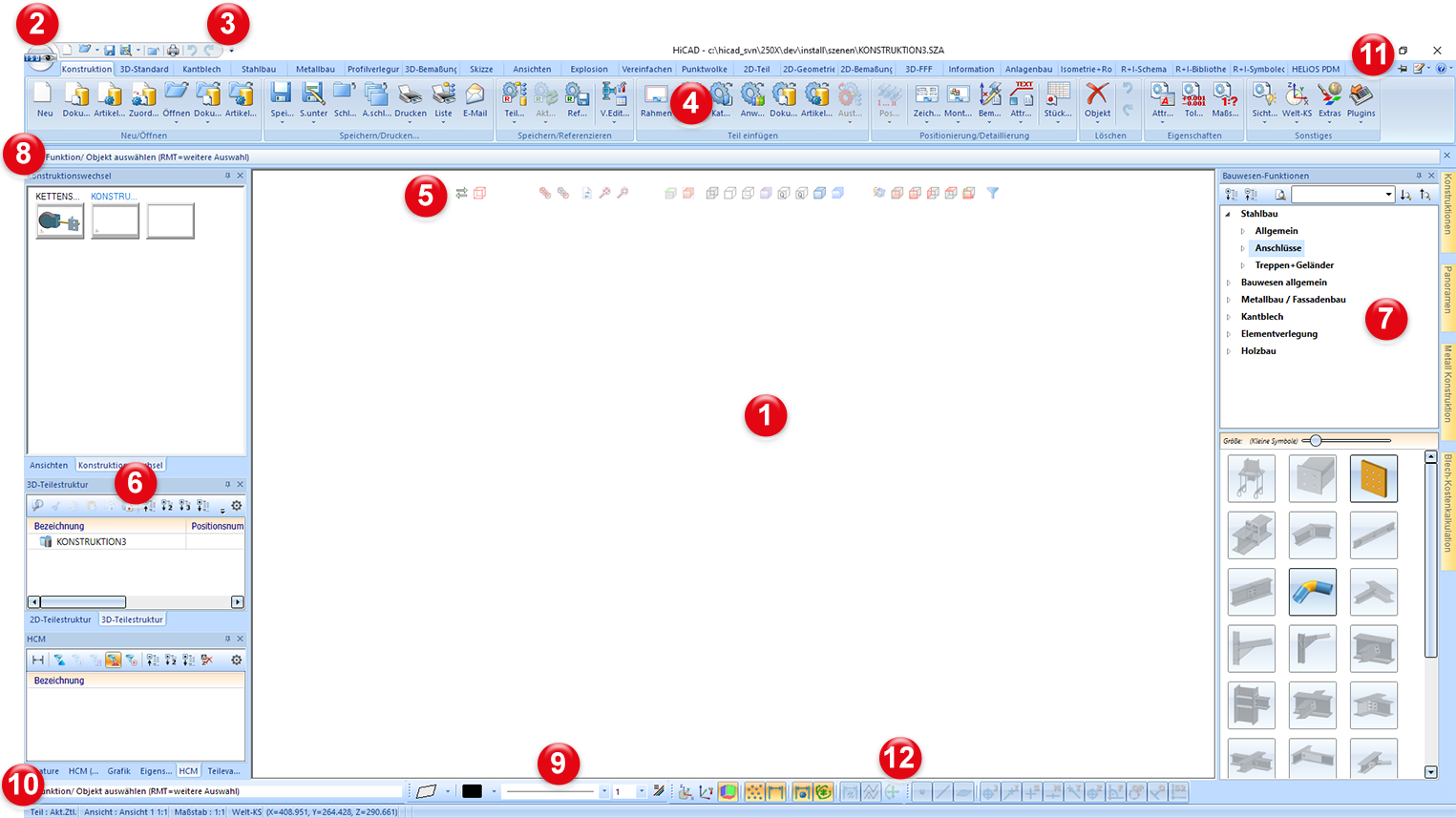Expand the Allgemein node under Stahlbau
Screen dimensions: 1456x818
pos(1242,231)
